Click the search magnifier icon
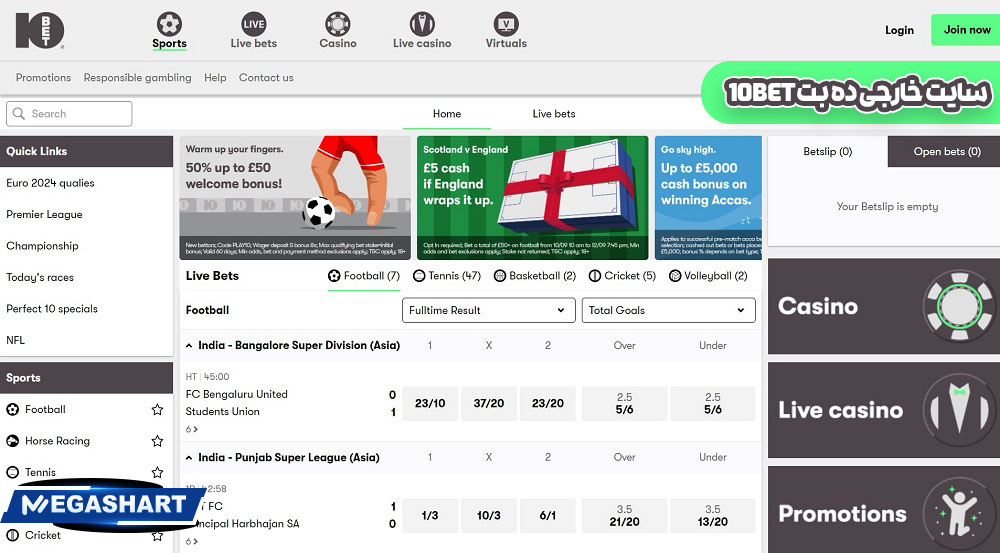 19,114
